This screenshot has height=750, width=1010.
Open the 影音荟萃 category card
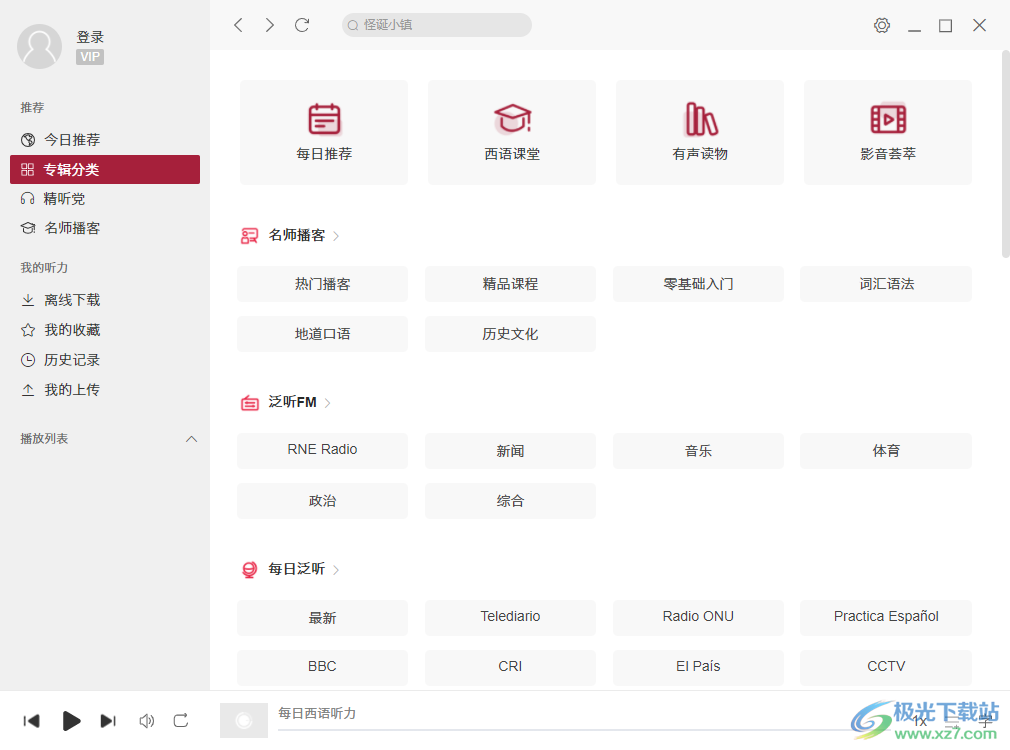pyautogui.click(x=888, y=132)
